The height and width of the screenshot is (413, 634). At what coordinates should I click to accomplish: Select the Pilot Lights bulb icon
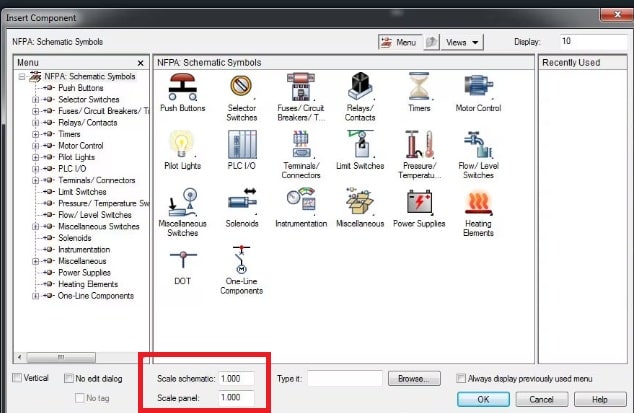182,144
